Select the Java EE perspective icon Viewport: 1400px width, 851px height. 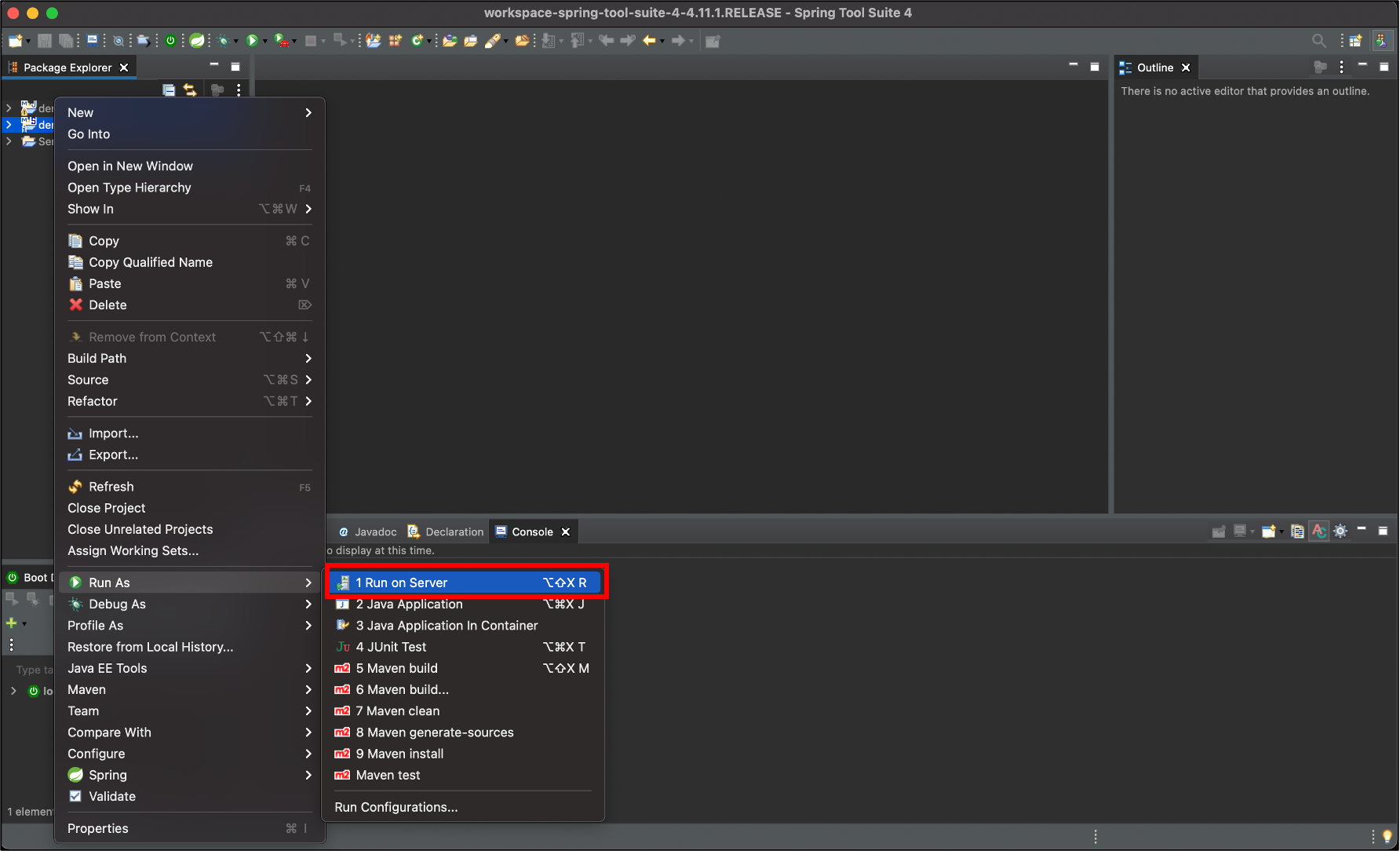[x=1381, y=41]
